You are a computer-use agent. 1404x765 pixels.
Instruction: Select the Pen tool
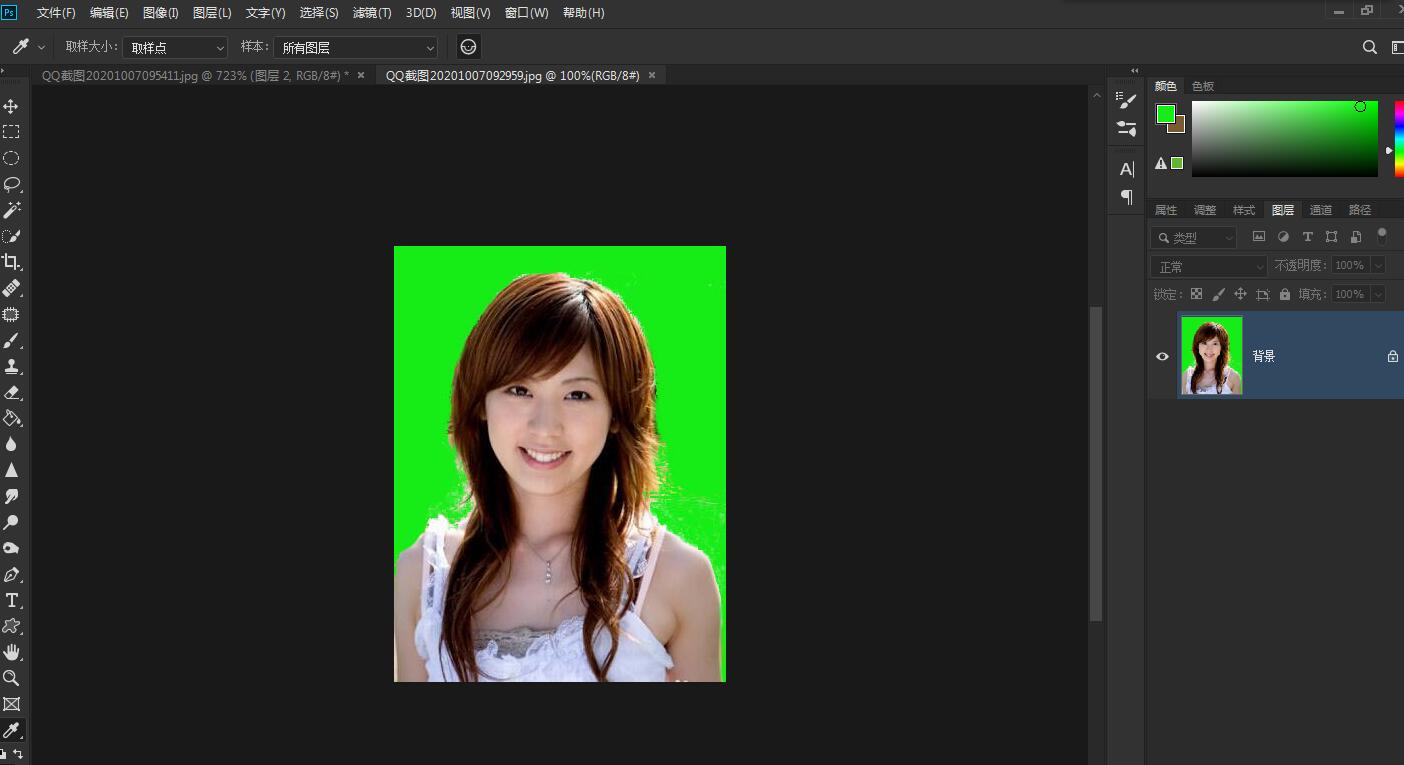(x=11, y=575)
